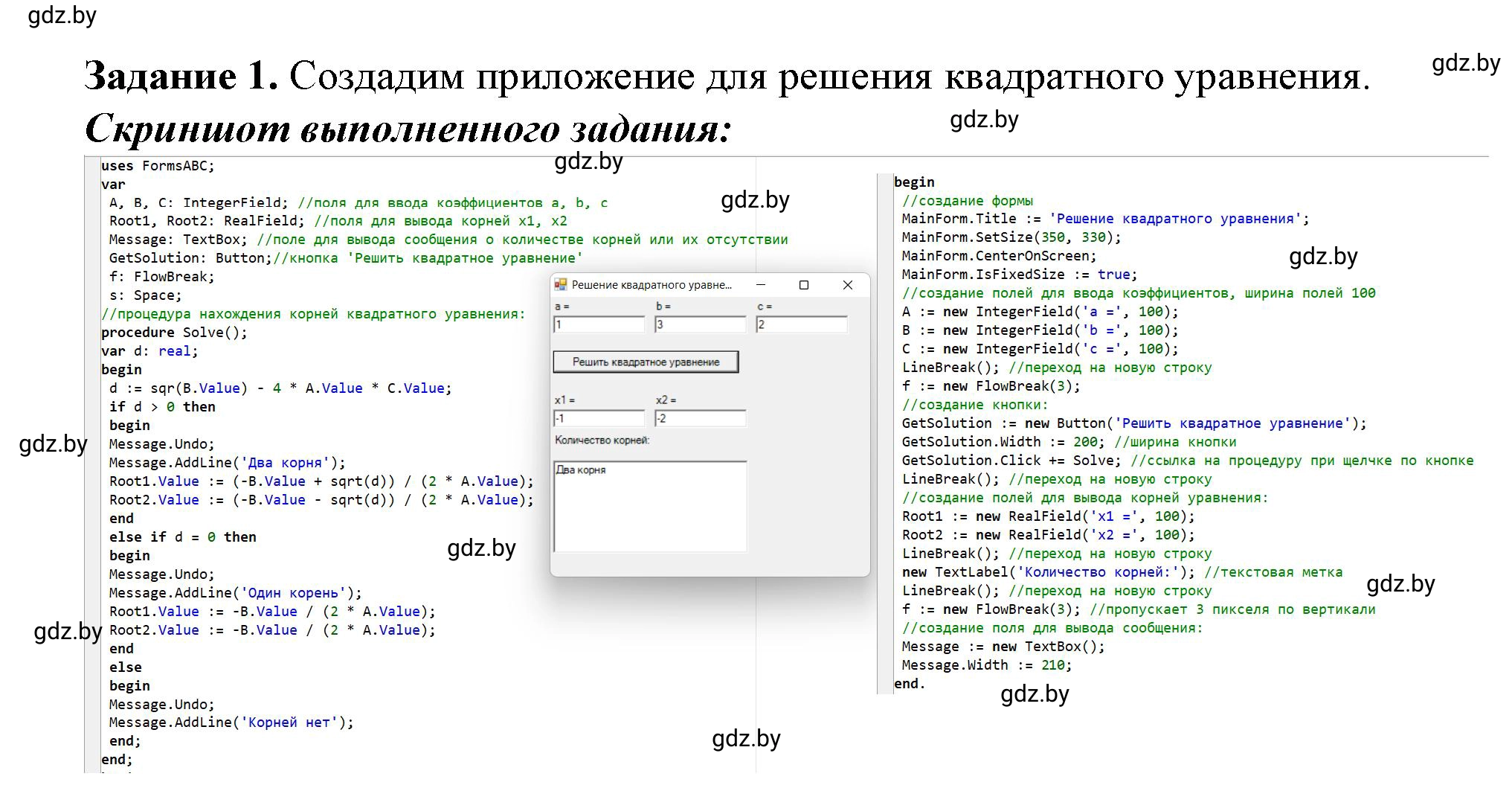The image size is (1512, 785).
Task: Click the 'f: FlowBreak;' declaration line
Action: click(x=161, y=277)
